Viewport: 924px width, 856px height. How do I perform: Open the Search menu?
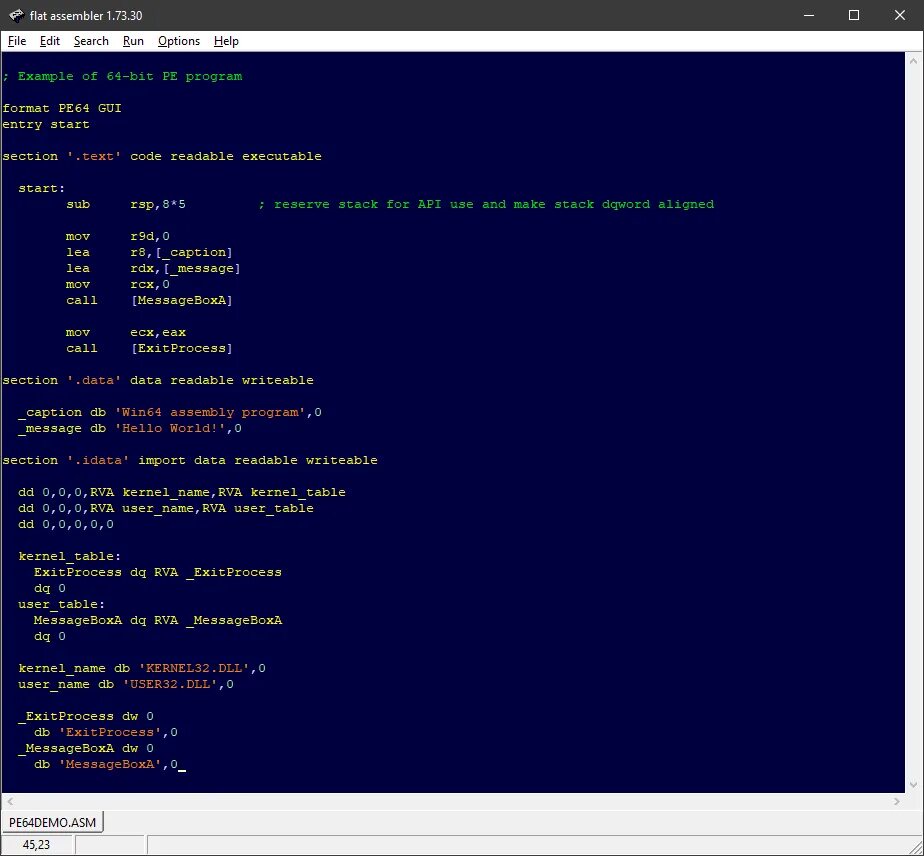point(91,41)
